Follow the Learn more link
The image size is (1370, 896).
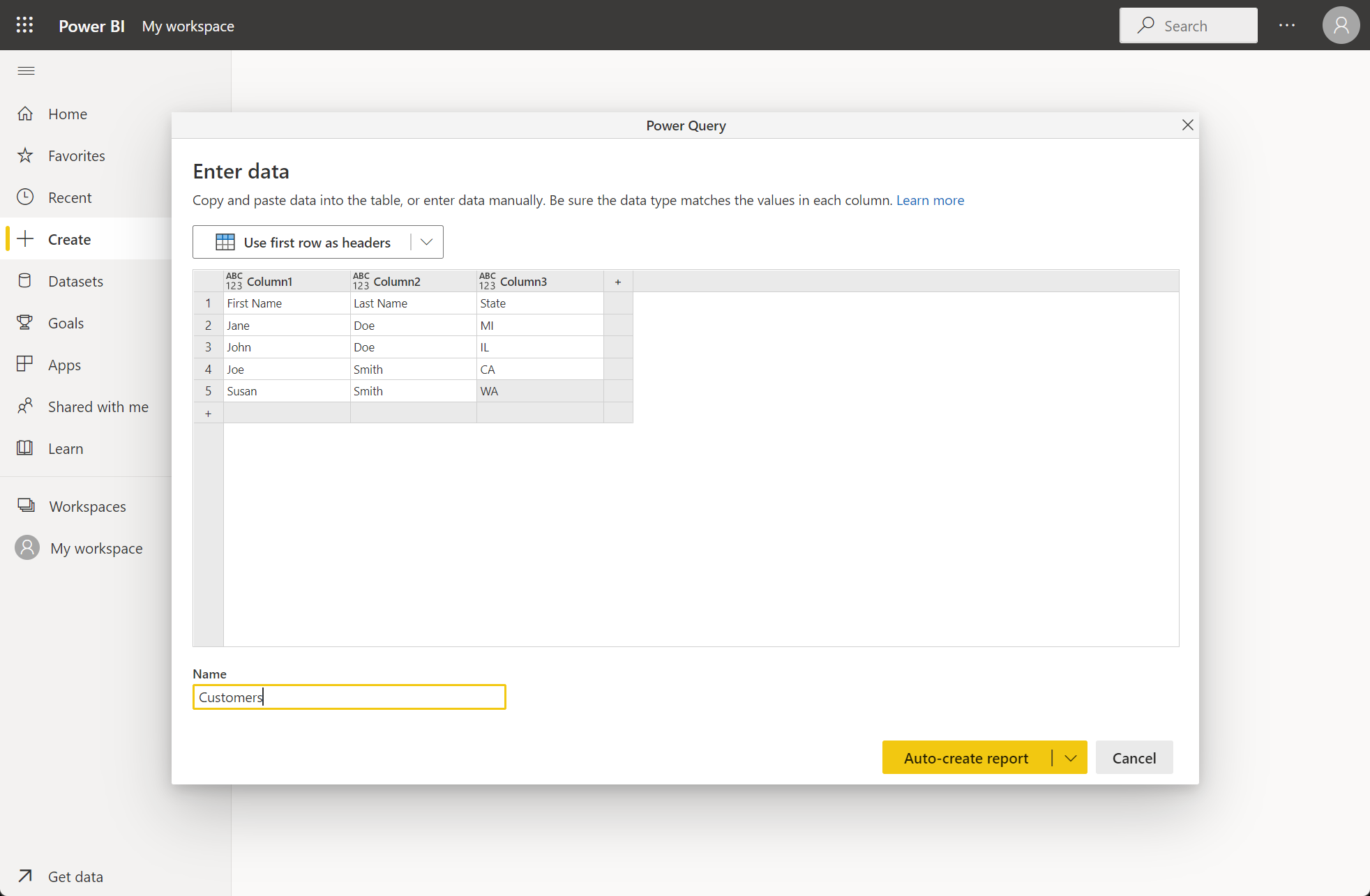tap(930, 200)
